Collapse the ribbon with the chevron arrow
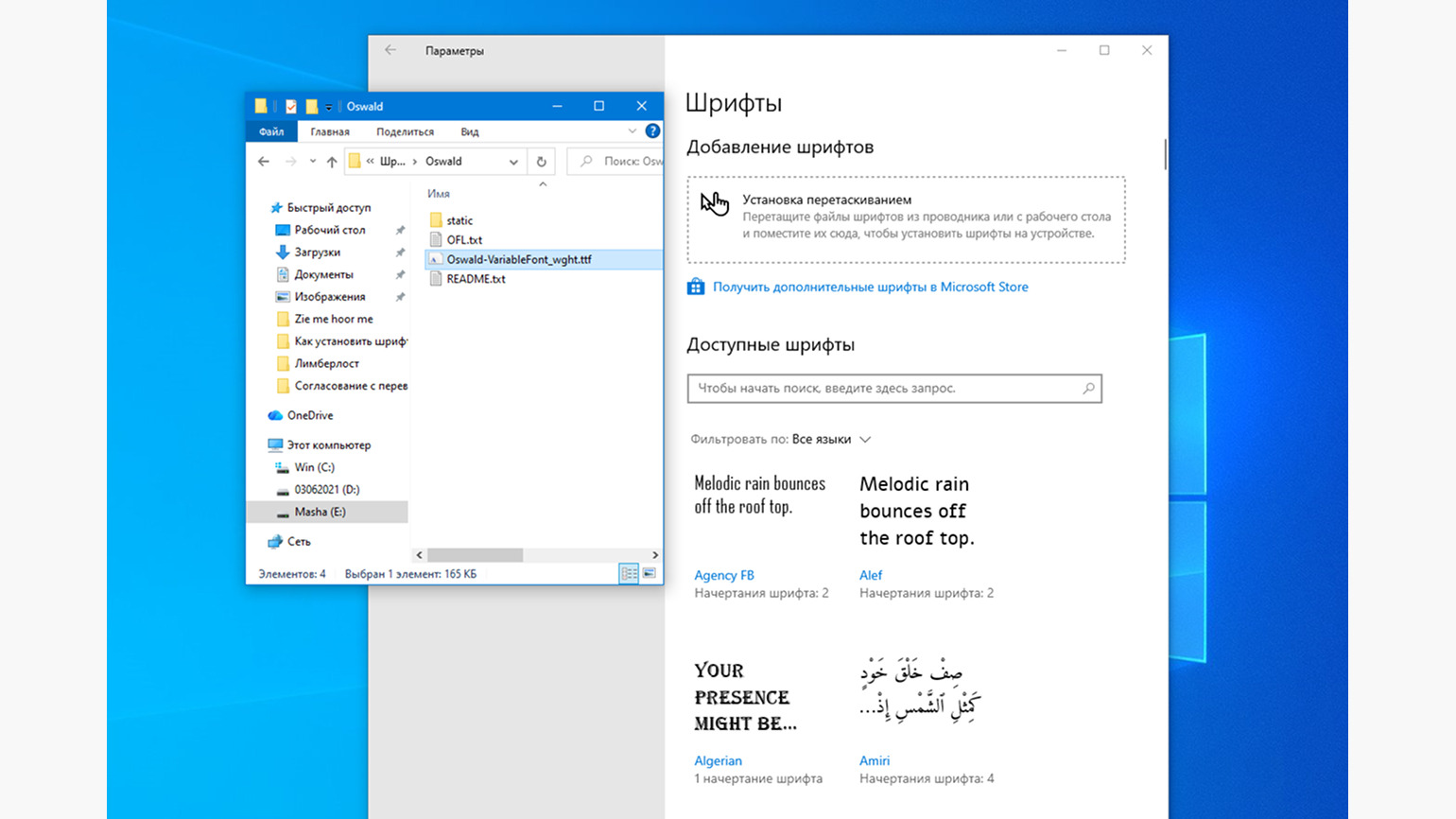Screen dimensions: 1456x819 point(632,131)
